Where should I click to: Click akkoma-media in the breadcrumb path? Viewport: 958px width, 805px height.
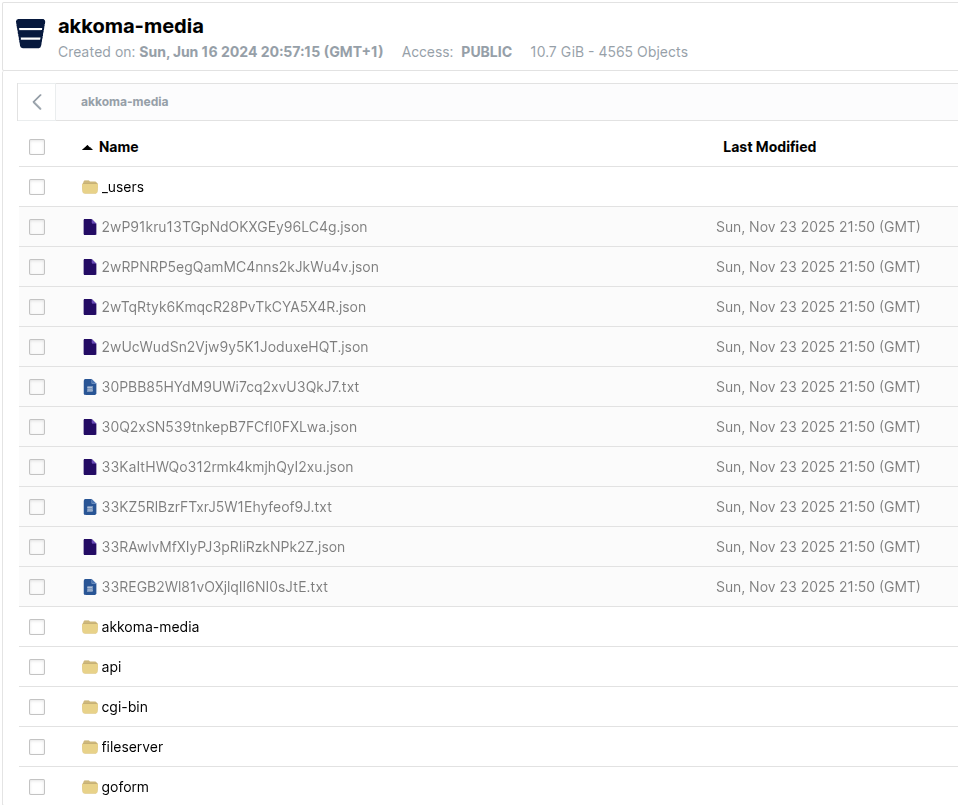[124, 102]
